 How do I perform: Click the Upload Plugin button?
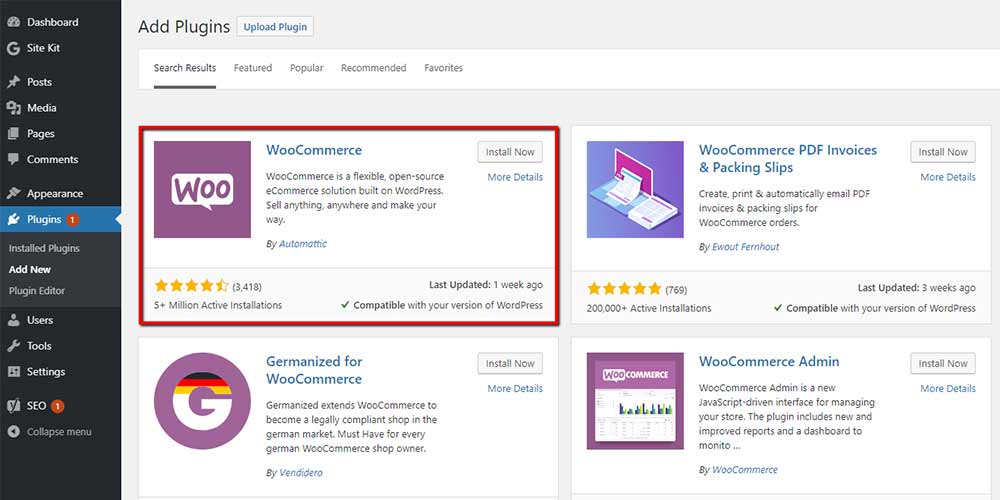(x=275, y=27)
